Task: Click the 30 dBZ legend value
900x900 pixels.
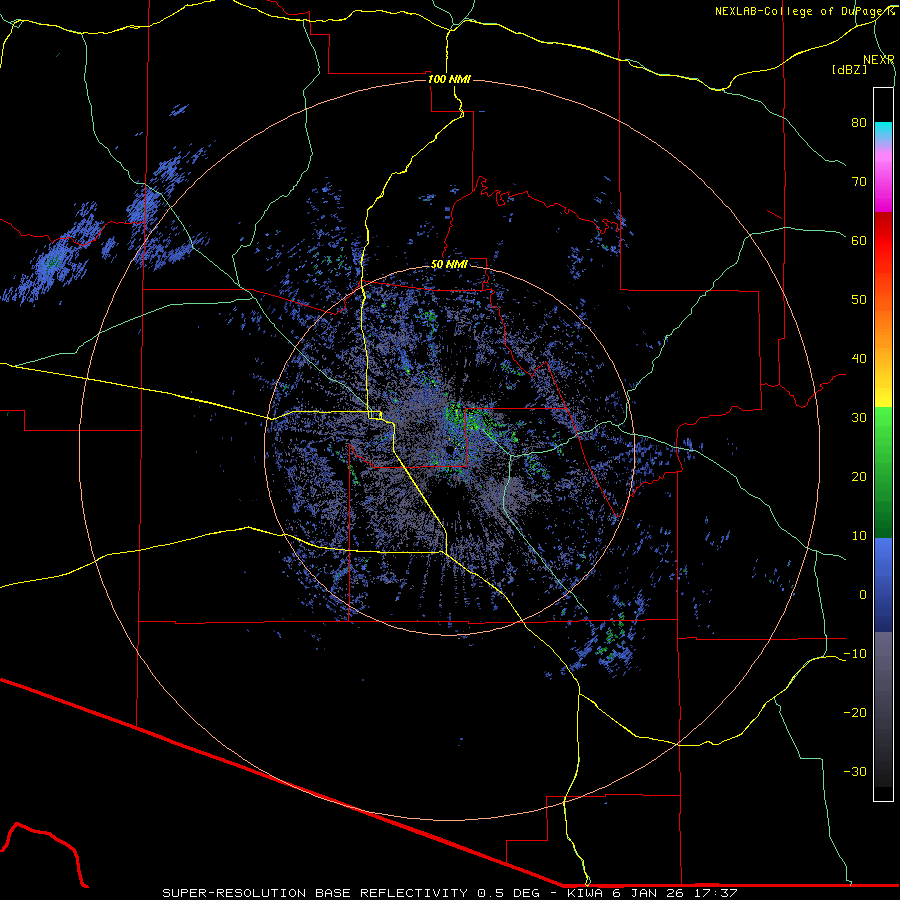Action: tap(859, 418)
